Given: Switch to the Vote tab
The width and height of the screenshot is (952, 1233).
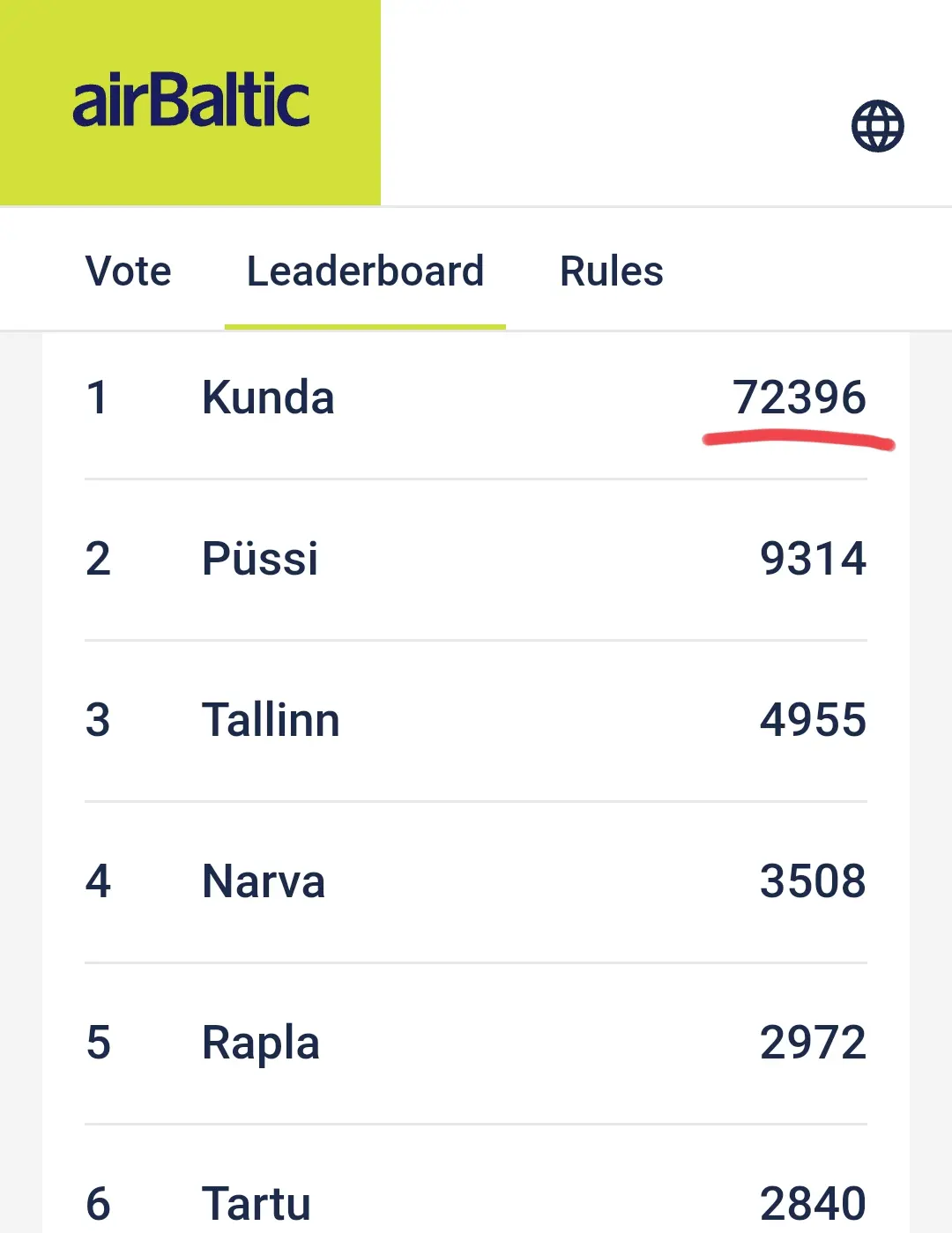Looking at the screenshot, I should pos(129,271).
